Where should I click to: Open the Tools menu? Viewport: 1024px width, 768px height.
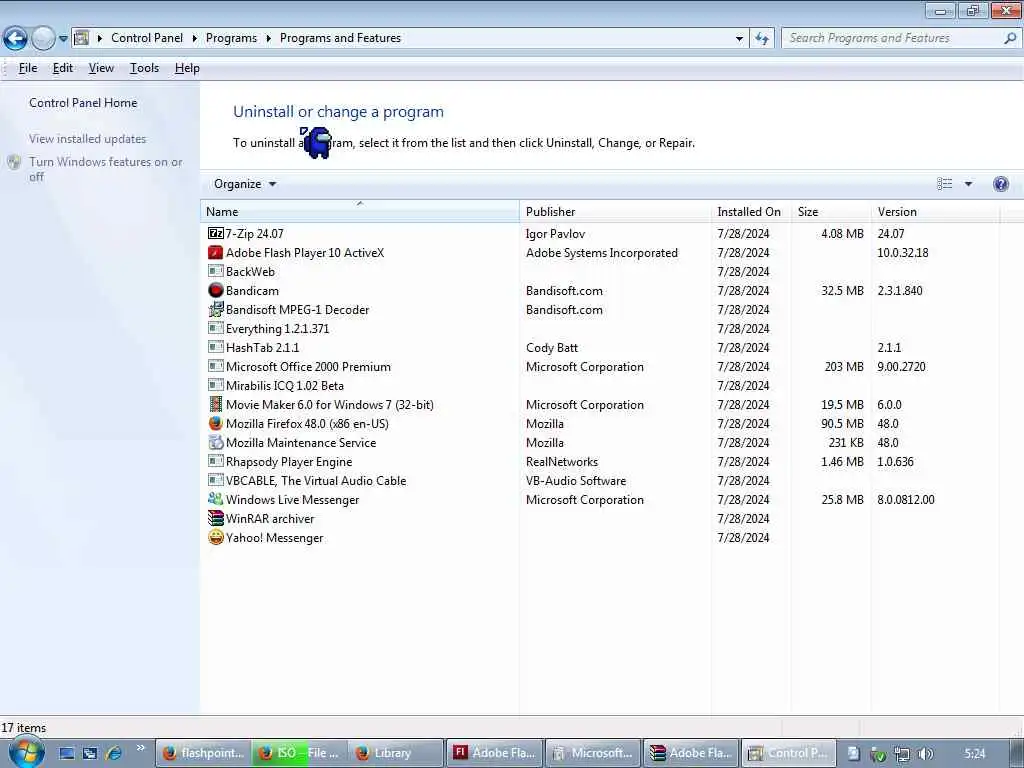click(144, 68)
